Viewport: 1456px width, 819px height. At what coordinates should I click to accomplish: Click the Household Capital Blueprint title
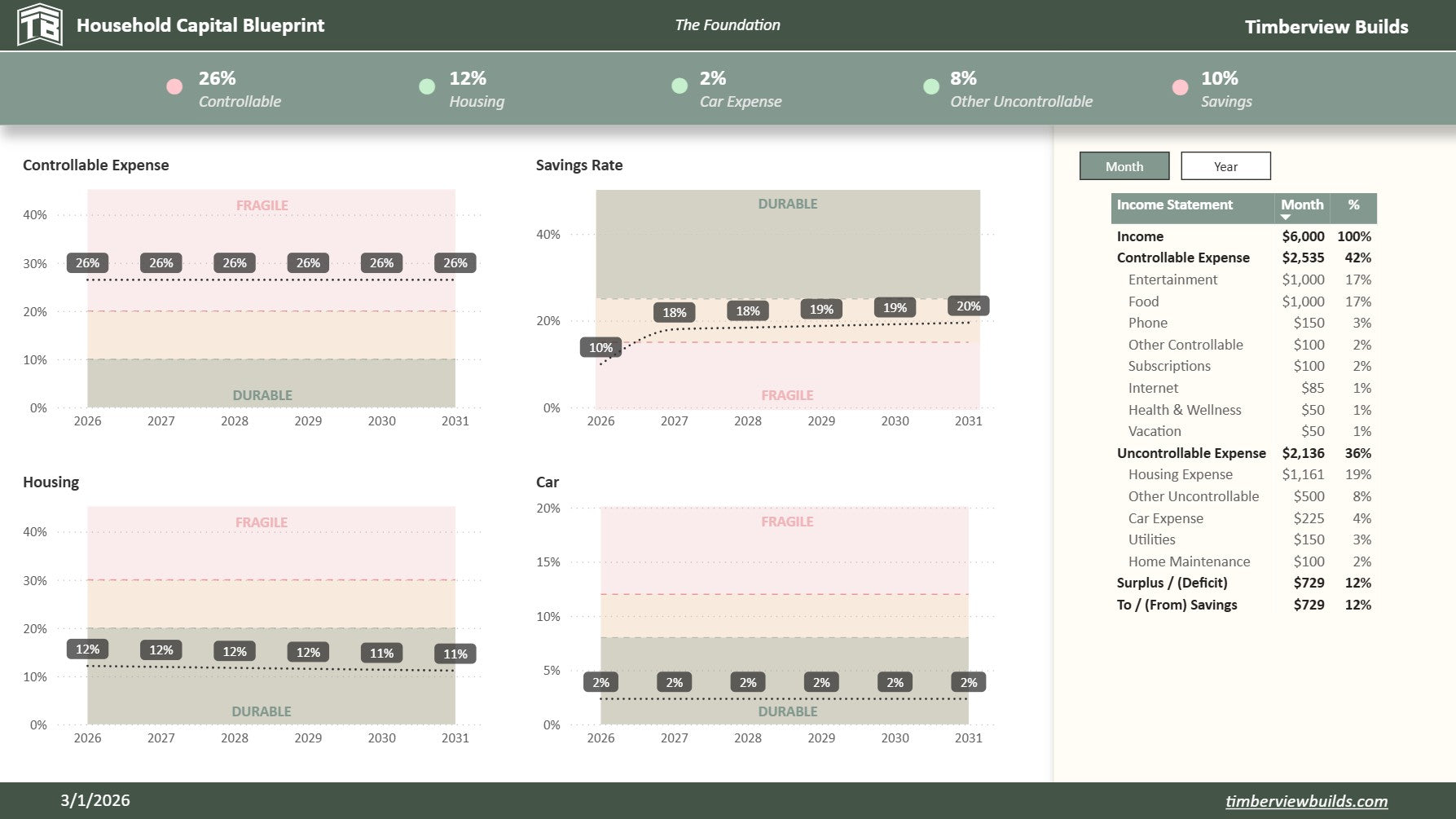(200, 25)
